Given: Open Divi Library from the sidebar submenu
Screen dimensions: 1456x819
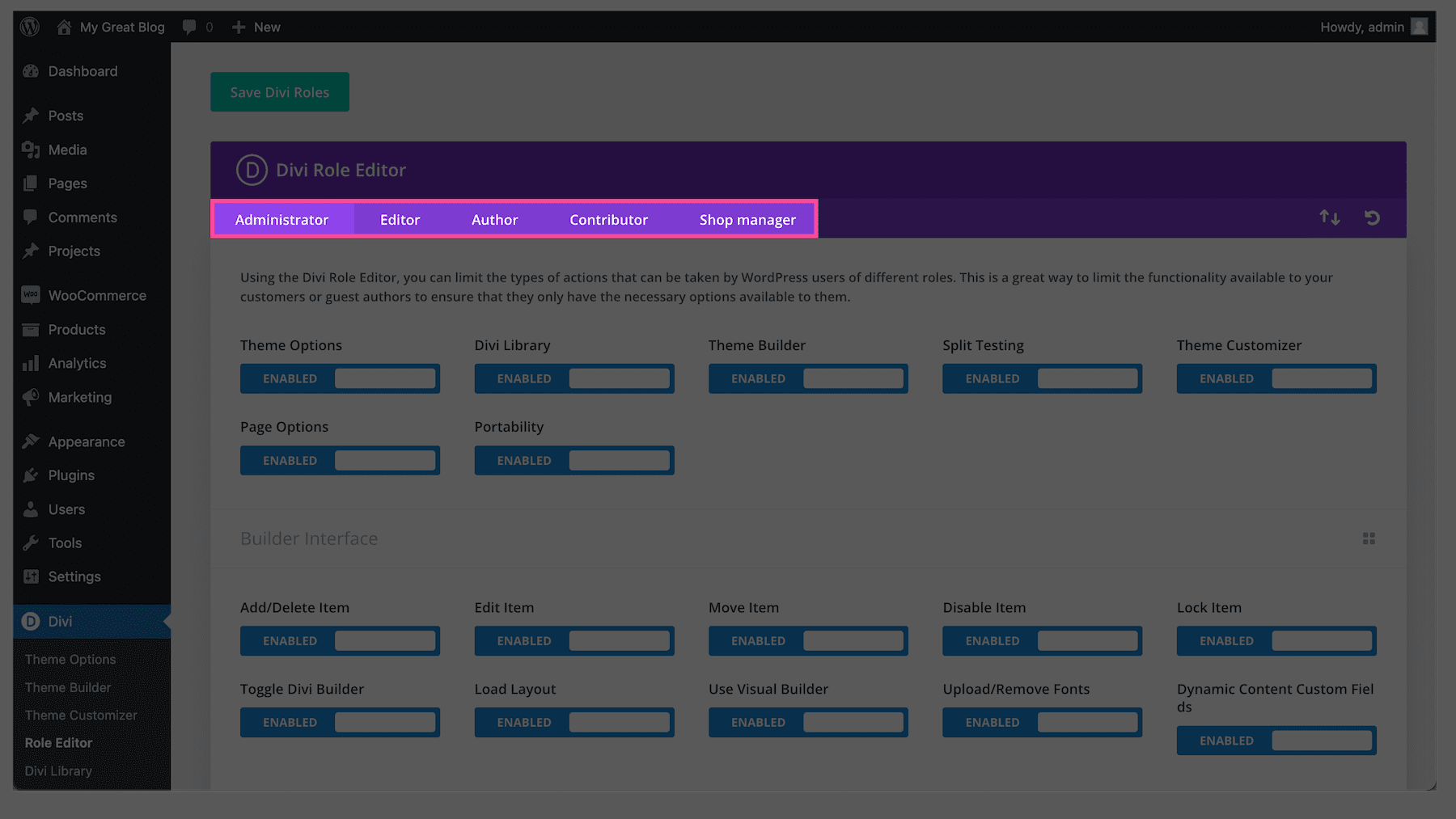Looking at the screenshot, I should [57, 770].
